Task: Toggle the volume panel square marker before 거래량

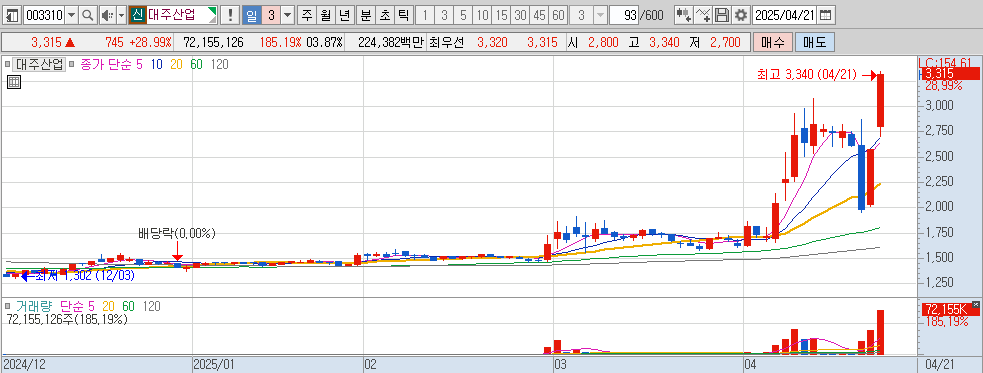Action: [8, 306]
